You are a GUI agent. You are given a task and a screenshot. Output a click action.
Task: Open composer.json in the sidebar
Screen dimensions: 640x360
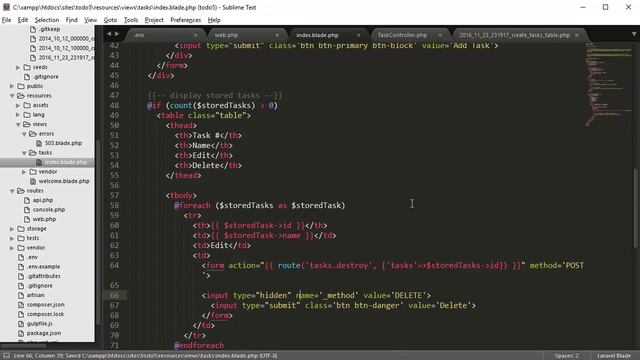pyautogui.click(x=45, y=304)
